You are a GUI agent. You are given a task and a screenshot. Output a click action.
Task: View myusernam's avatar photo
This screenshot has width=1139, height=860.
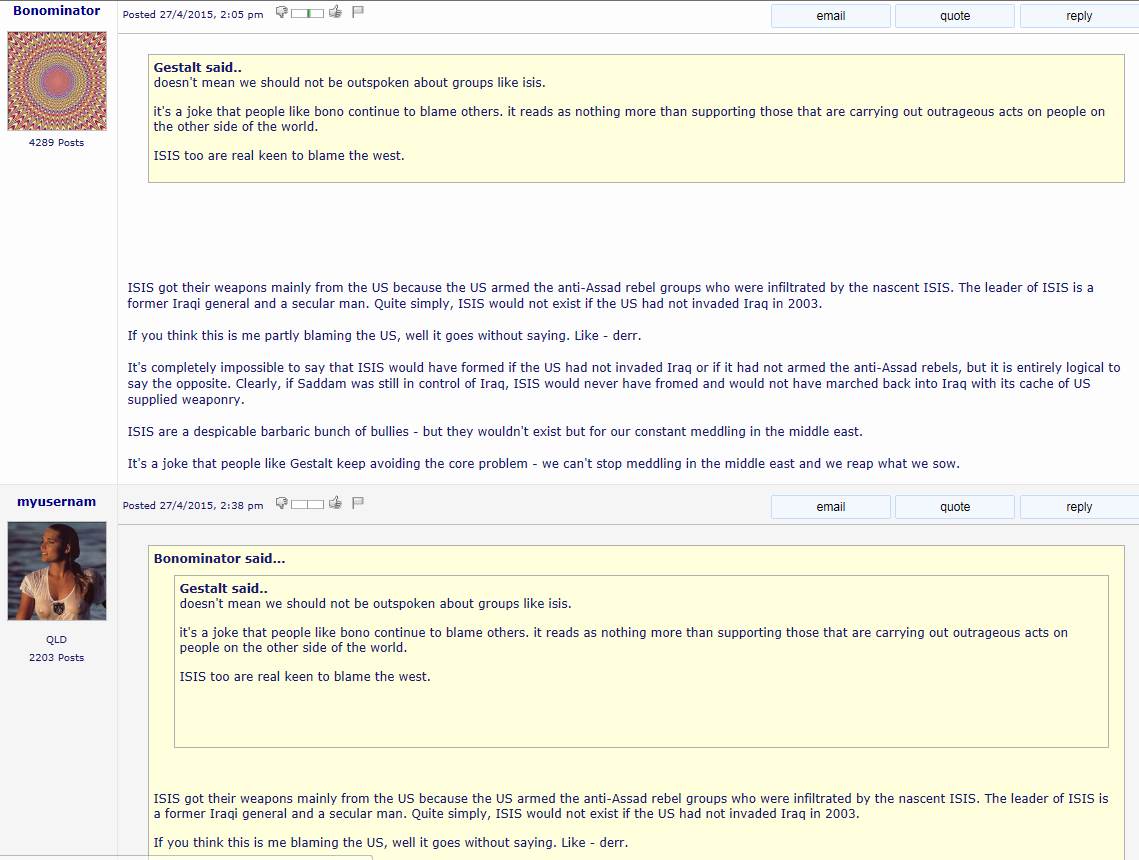coord(57,571)
